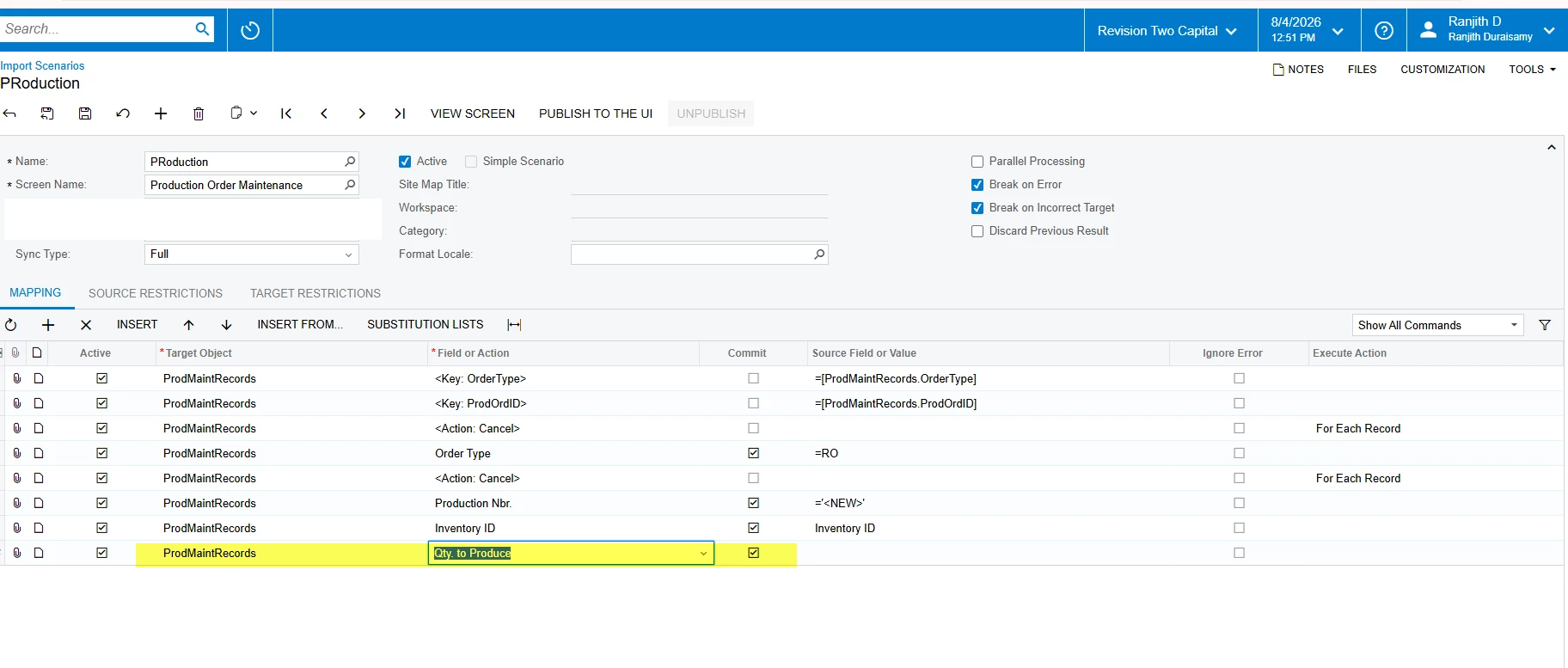Uncheck Break on Error
The image size is (1568, 668).
977,185
